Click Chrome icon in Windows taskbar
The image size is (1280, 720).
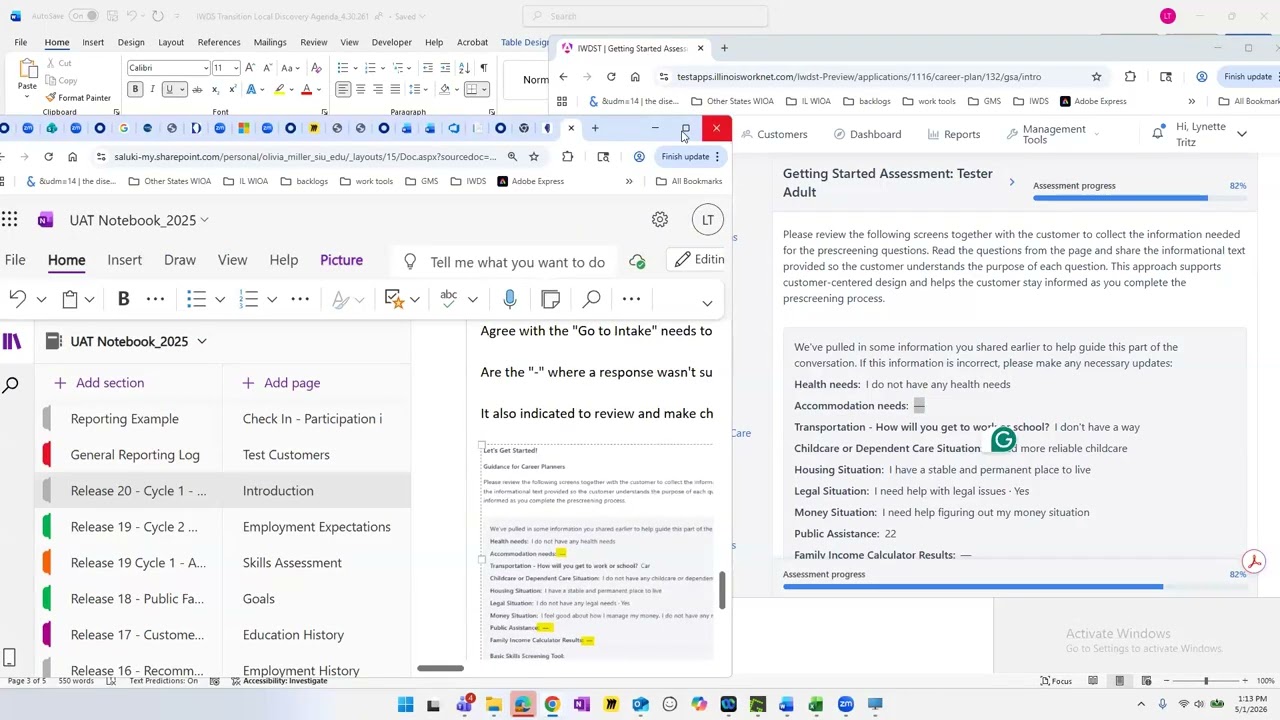click(x=552, y=705)
